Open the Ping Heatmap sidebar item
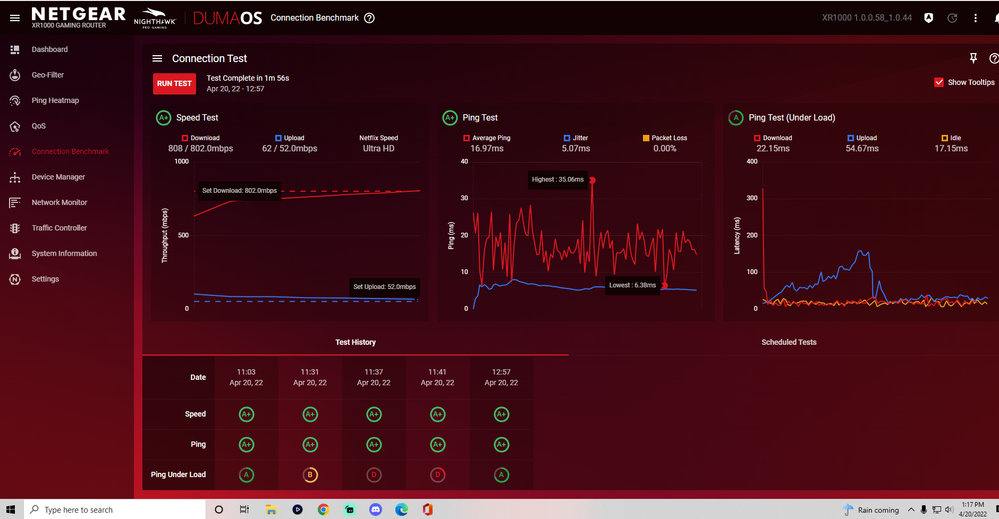The width and height of the screenshot is (999, 519). click(54, 101)
